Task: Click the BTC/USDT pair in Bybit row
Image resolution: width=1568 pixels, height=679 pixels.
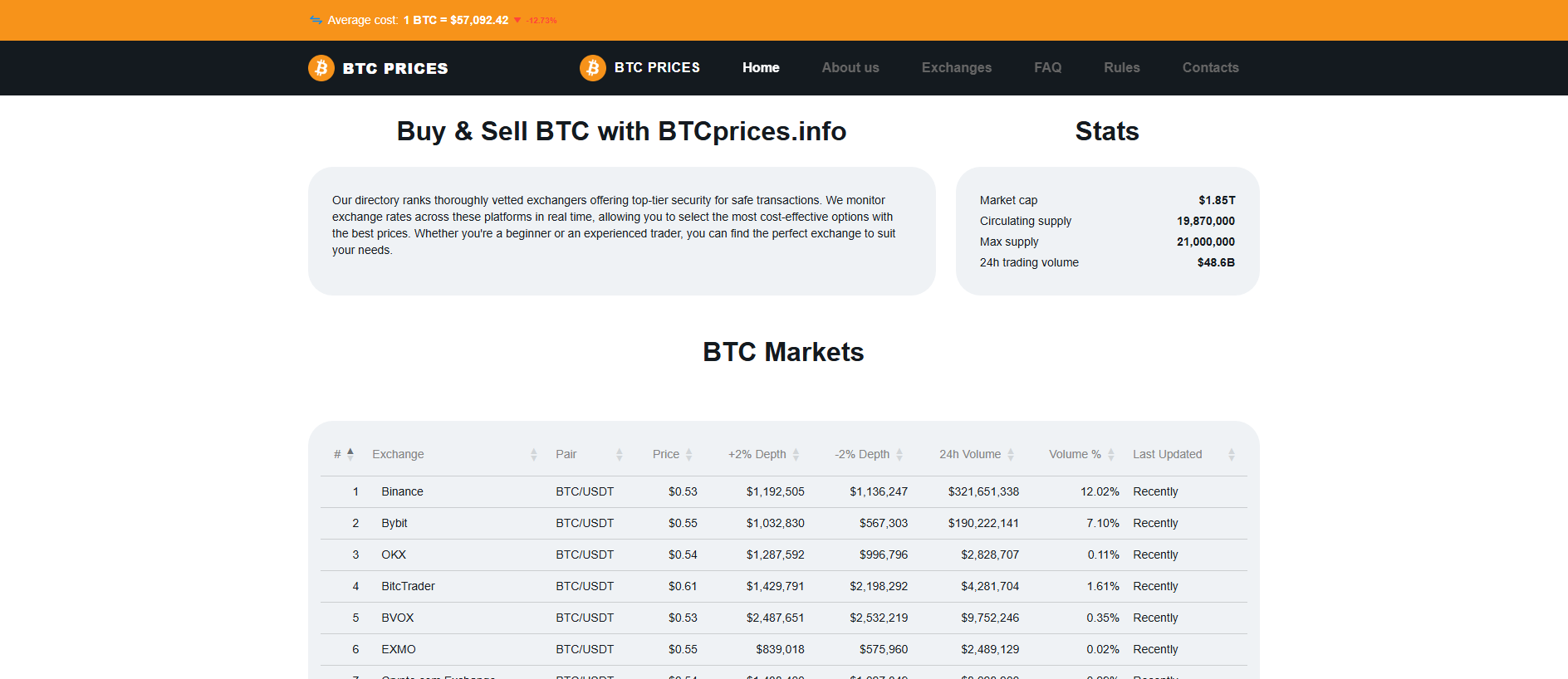Action: point(585,523)
